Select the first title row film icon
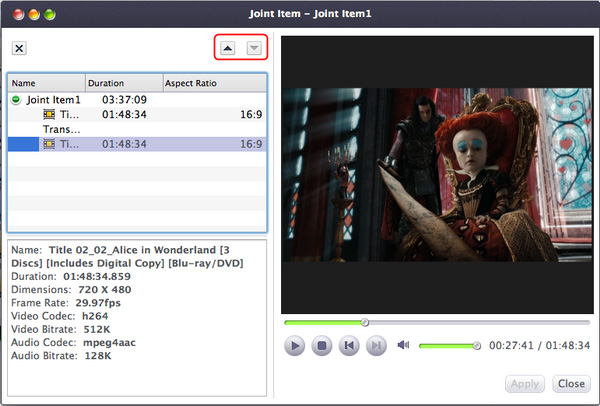600x406 pixels. tap(49, 114)
